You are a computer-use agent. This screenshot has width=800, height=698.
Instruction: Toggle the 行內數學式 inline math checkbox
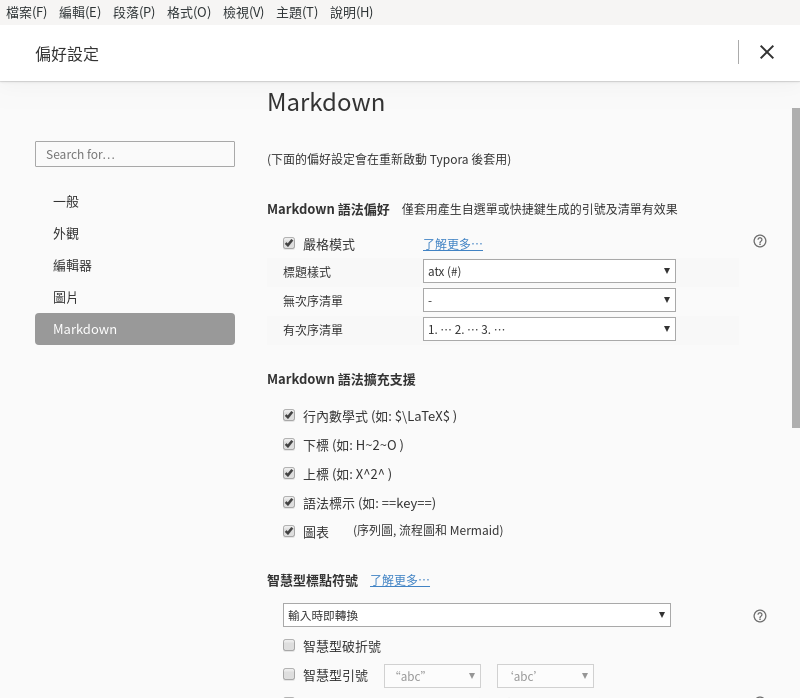289,415
